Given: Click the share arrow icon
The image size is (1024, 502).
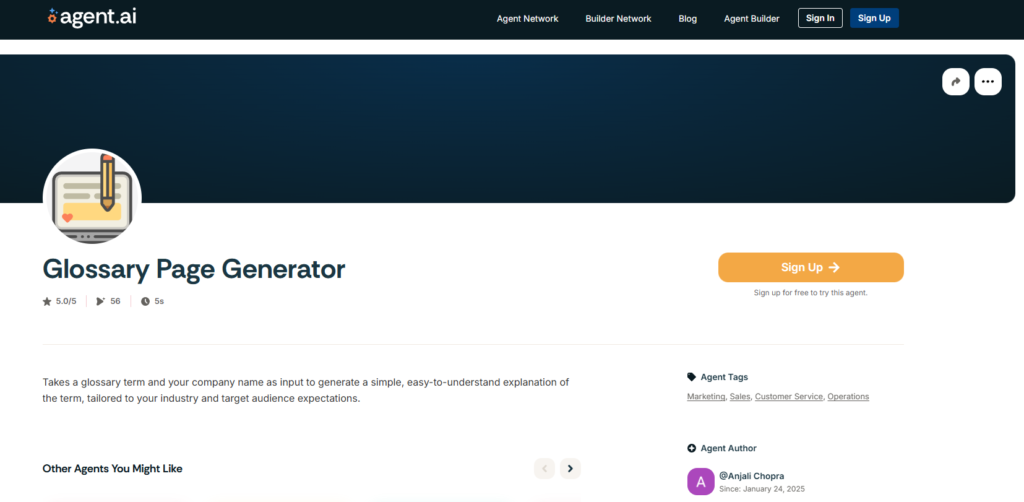Looking at the screenshot, I should 956,82.
